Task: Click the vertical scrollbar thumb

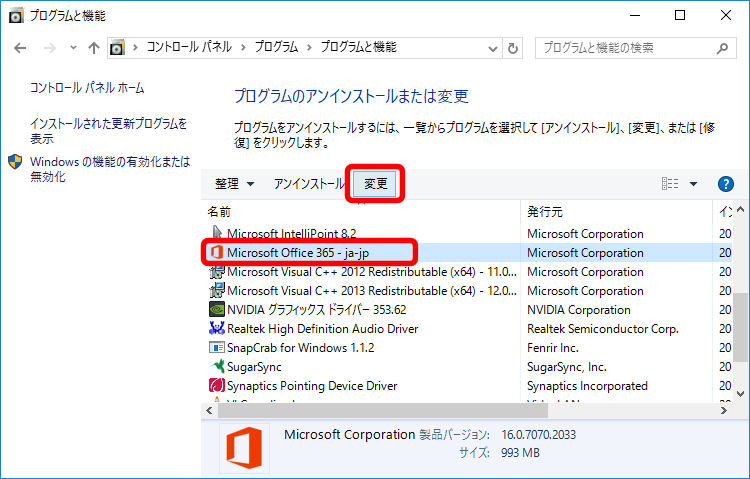Action: [x=740, y=327]
